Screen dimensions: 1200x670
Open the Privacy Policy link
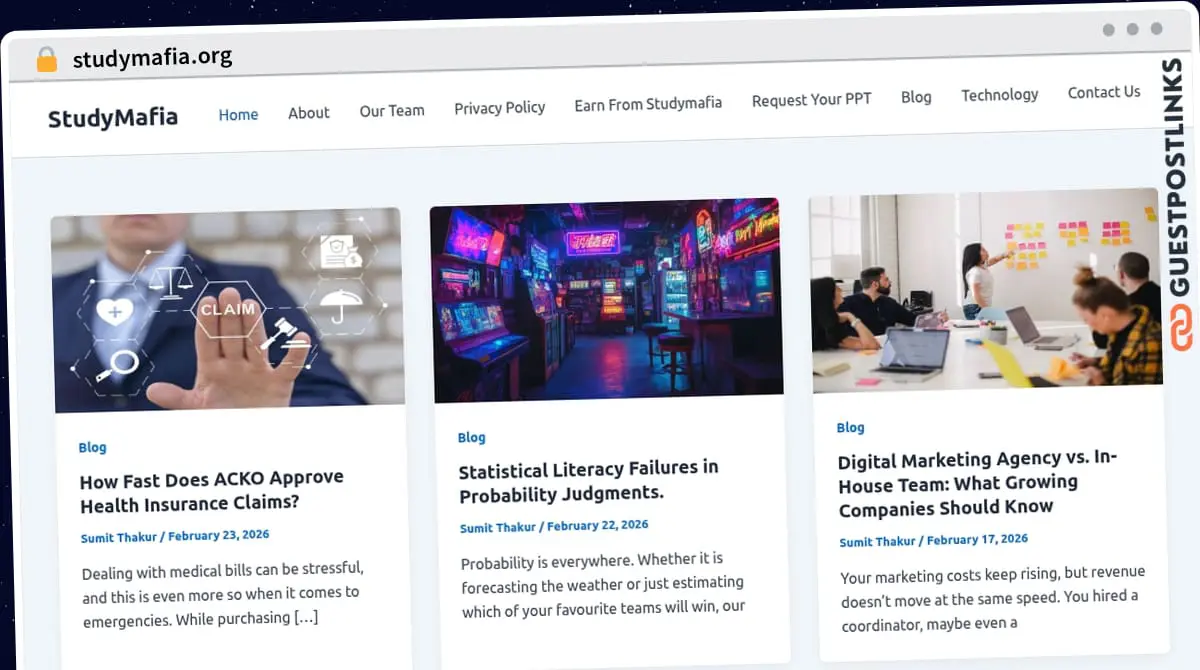pos(499,108)
